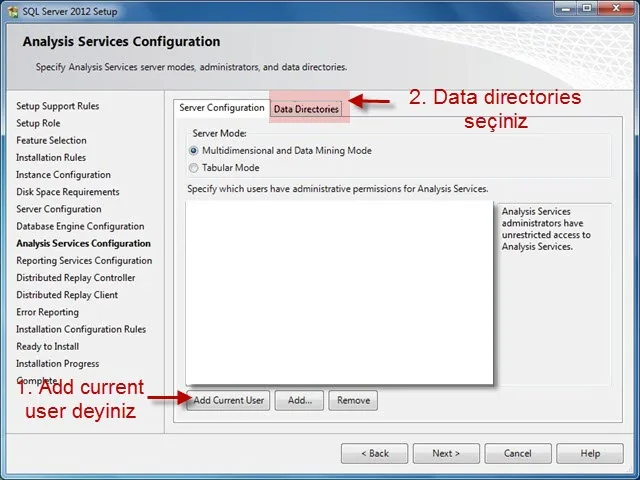Viewport: 640px width, 480px height.
Task: Select Database Engine Configuration step
Action: (x=80, y=226)
